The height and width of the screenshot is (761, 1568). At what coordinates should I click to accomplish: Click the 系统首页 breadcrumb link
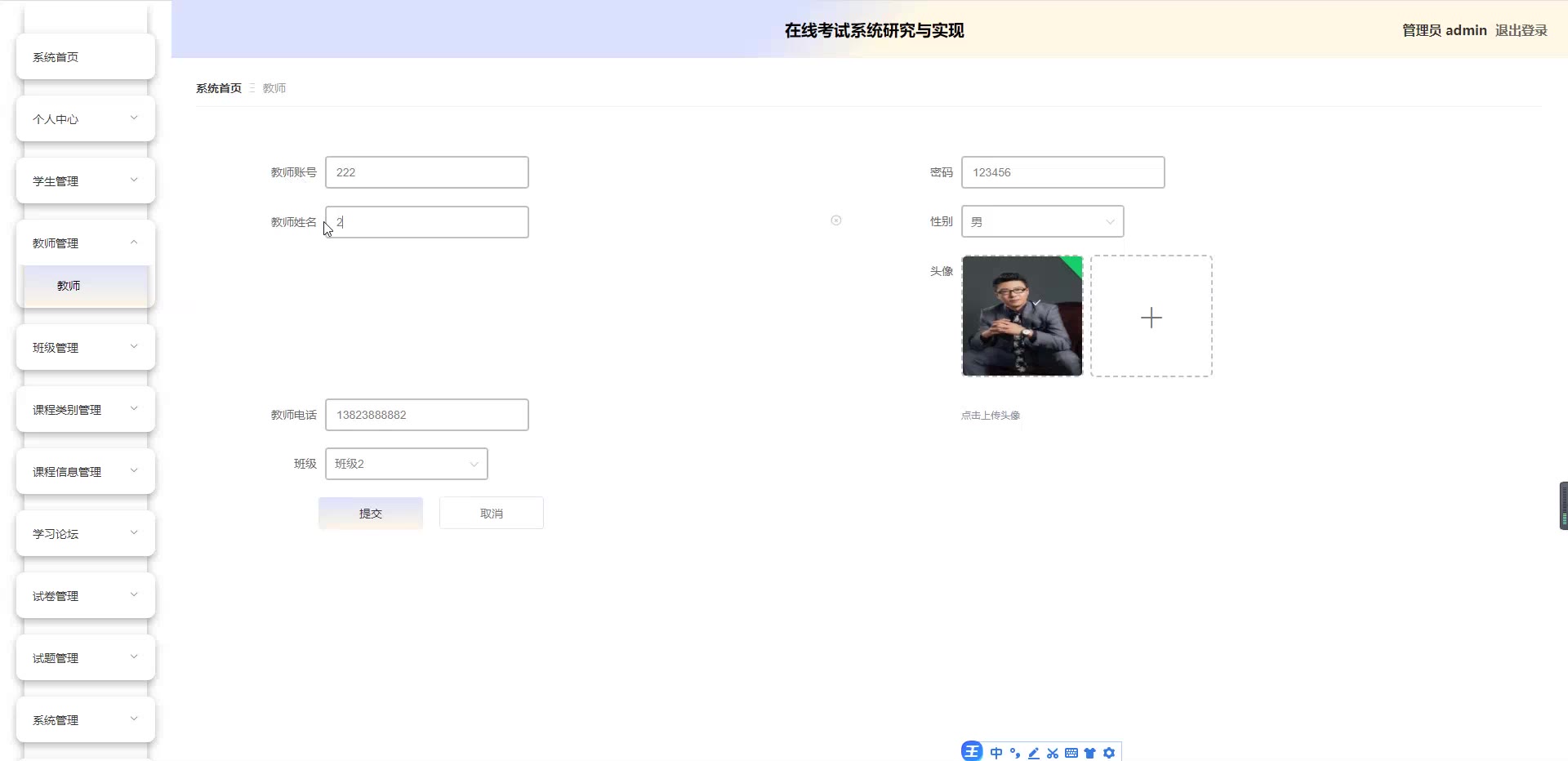tap(219, 88)
